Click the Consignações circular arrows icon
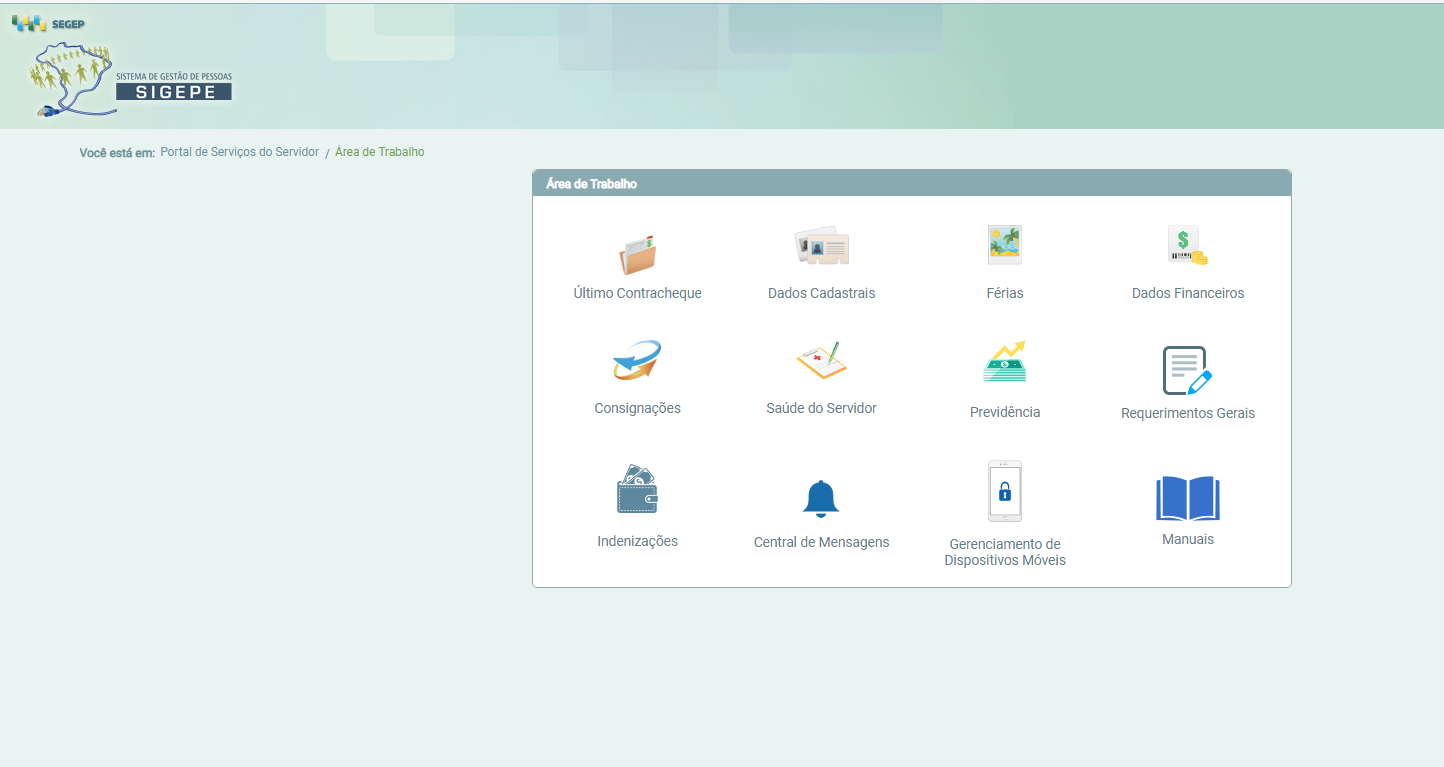The width and height of the screenshot is (1444, 767). [637, 361]
